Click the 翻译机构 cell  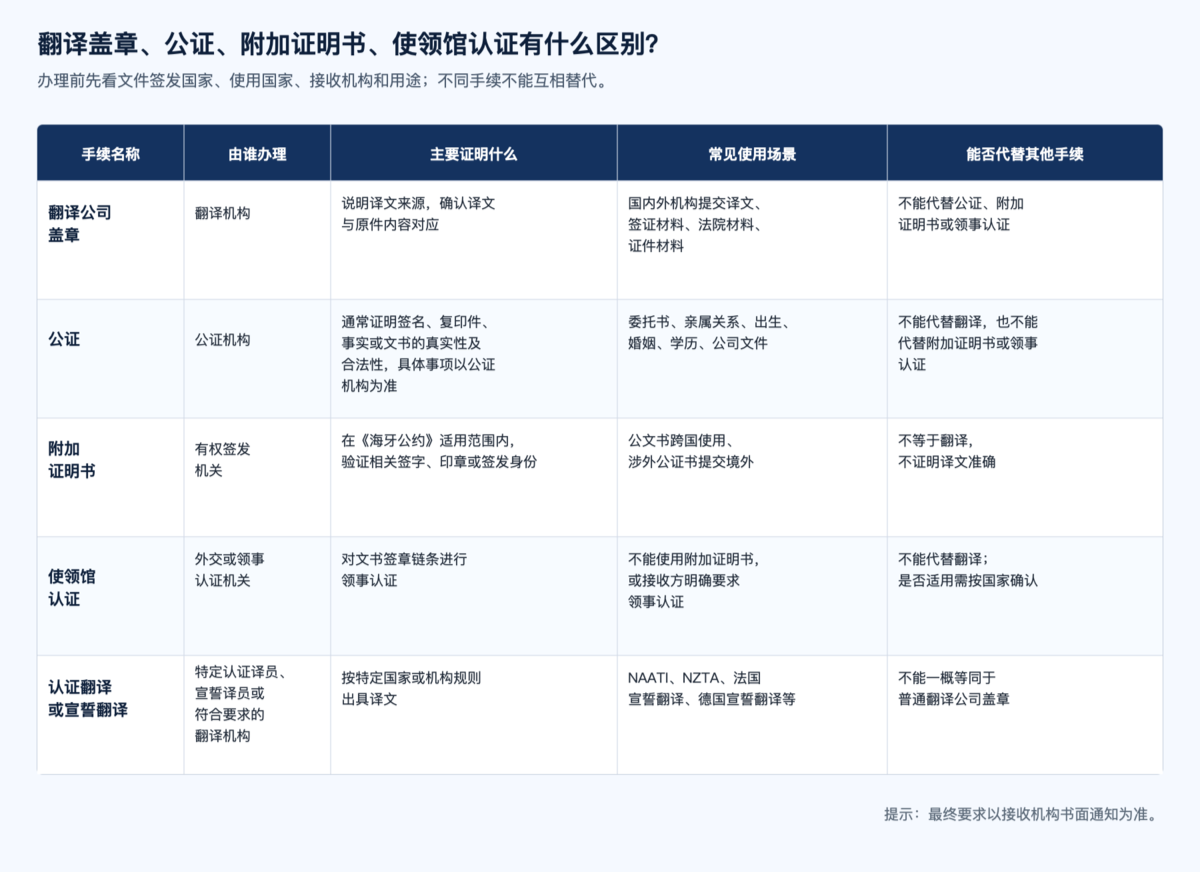pyautogui.click(x=223, y=213)
